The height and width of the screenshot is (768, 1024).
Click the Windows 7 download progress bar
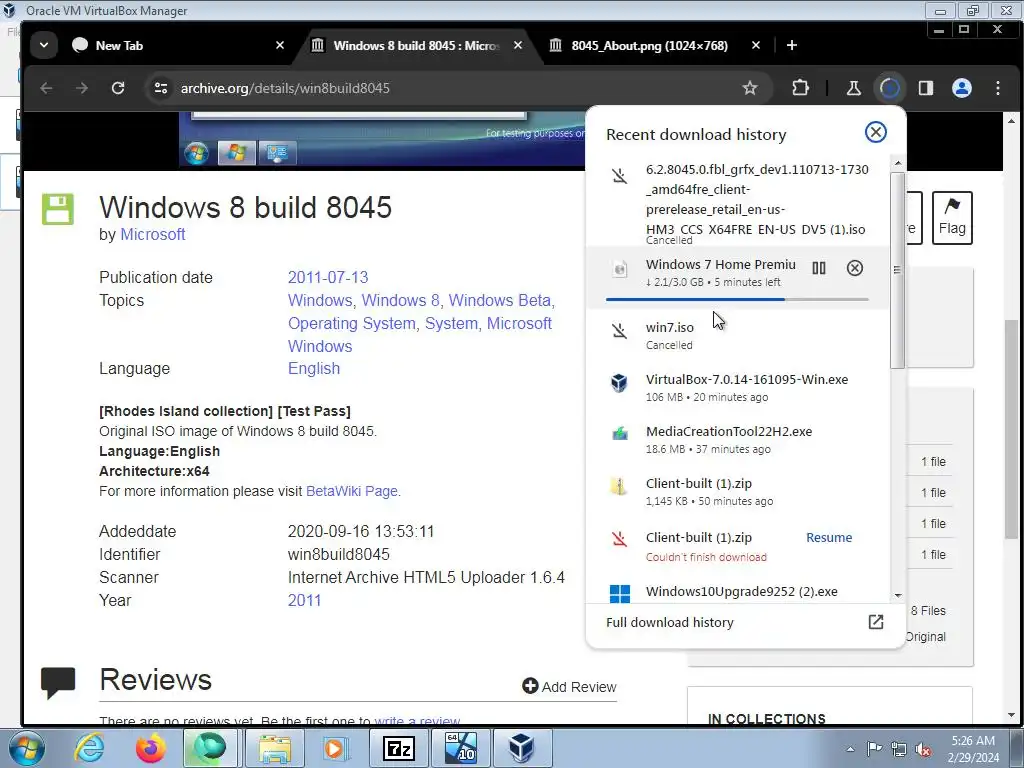737,299
